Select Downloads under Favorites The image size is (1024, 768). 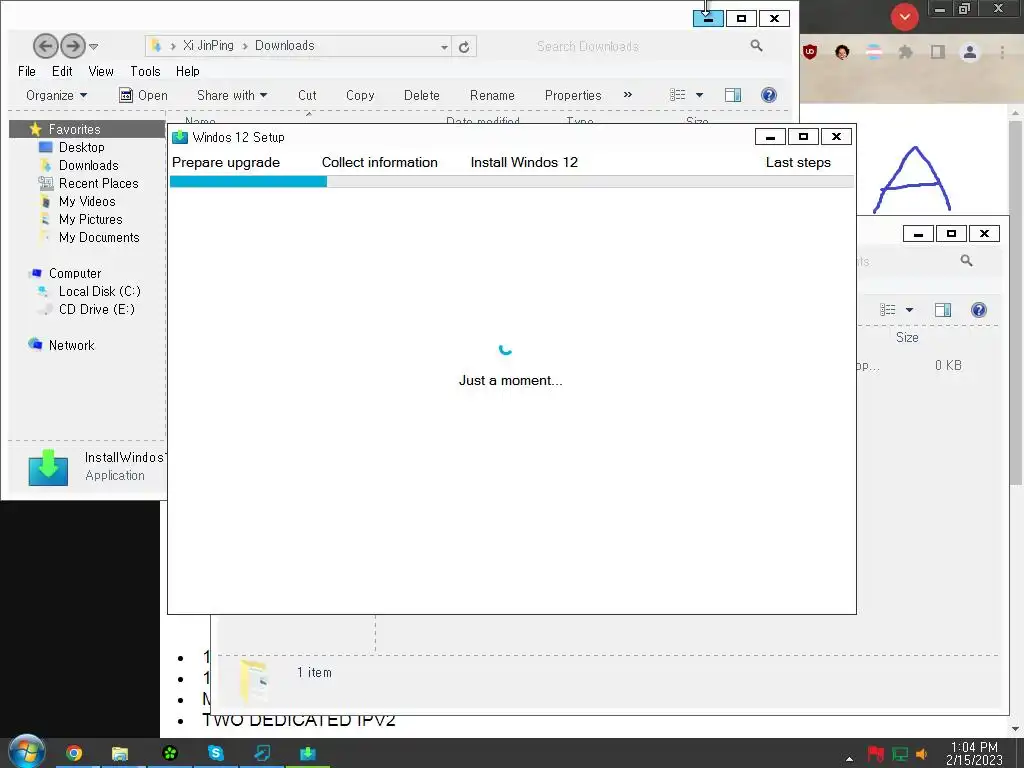(89, 165)
